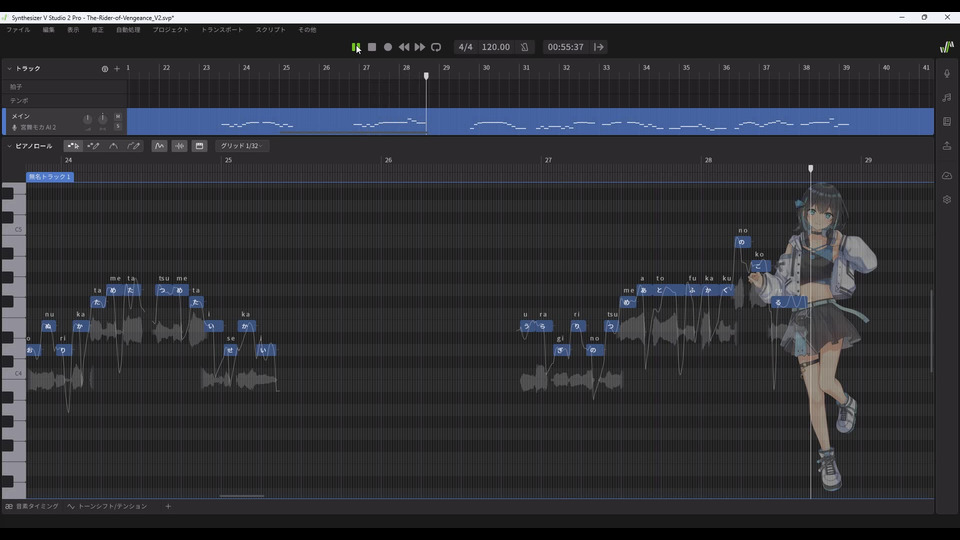
Task: Click the piano roll horizontal scrollbar
Action: click(242, 496)
